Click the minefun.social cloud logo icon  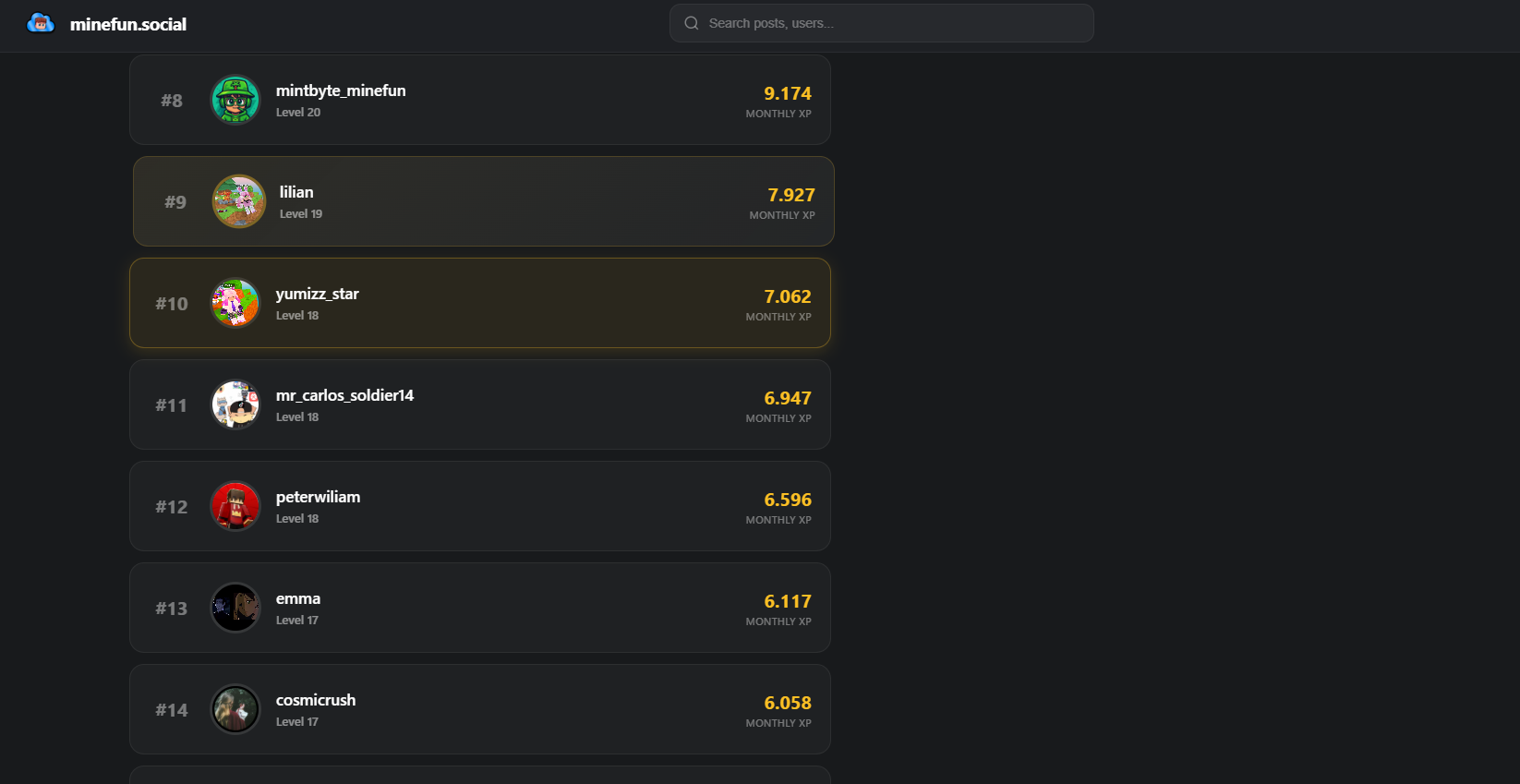[x=41, y=24]
